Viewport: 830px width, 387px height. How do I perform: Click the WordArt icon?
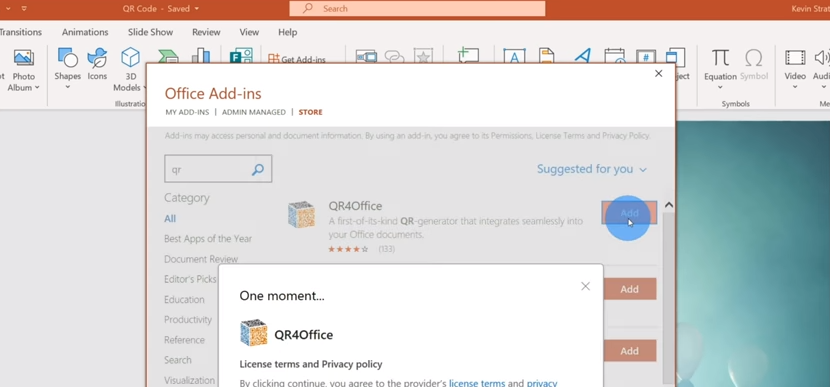pyautogui.click(x=582, y=56)
